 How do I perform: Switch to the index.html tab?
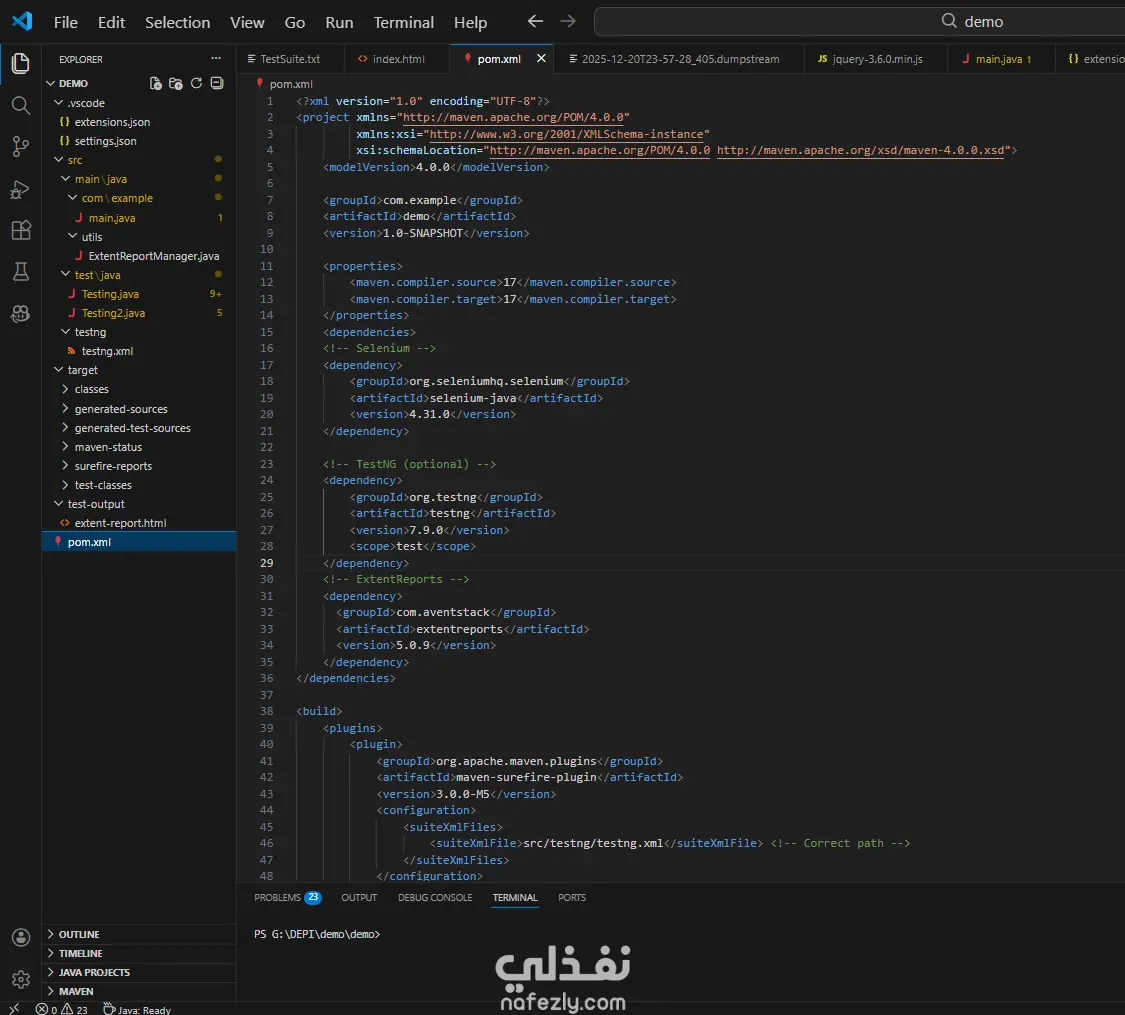click(x=396, y=59)
